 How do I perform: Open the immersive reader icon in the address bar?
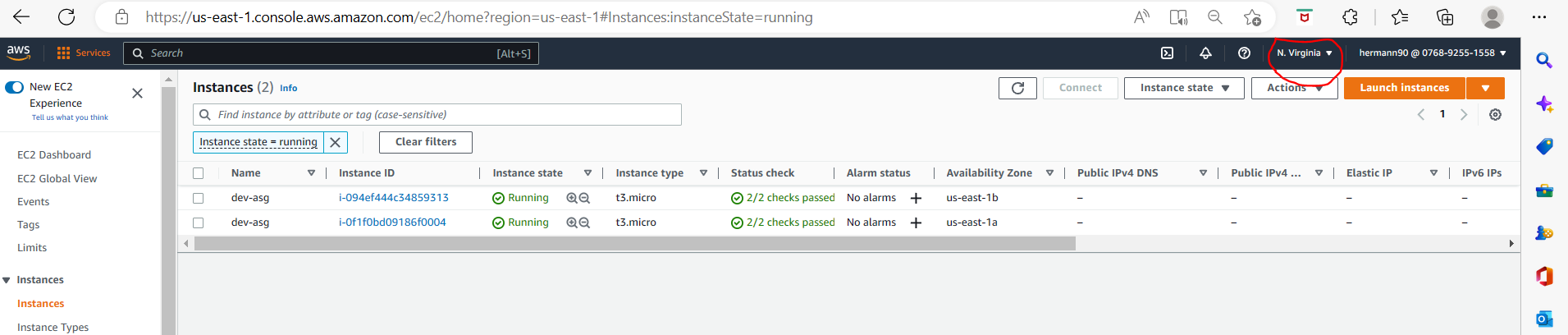pyautogui.click(x=1178, y=16)
